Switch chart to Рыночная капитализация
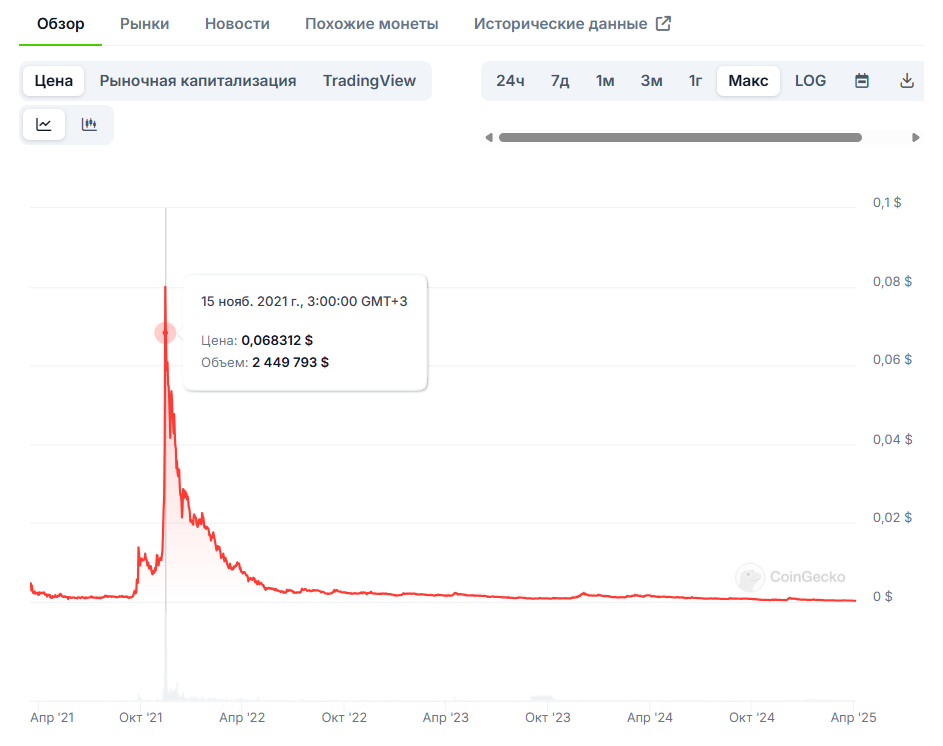Screen dimensions: 943x746 click(x=198, y=81)
